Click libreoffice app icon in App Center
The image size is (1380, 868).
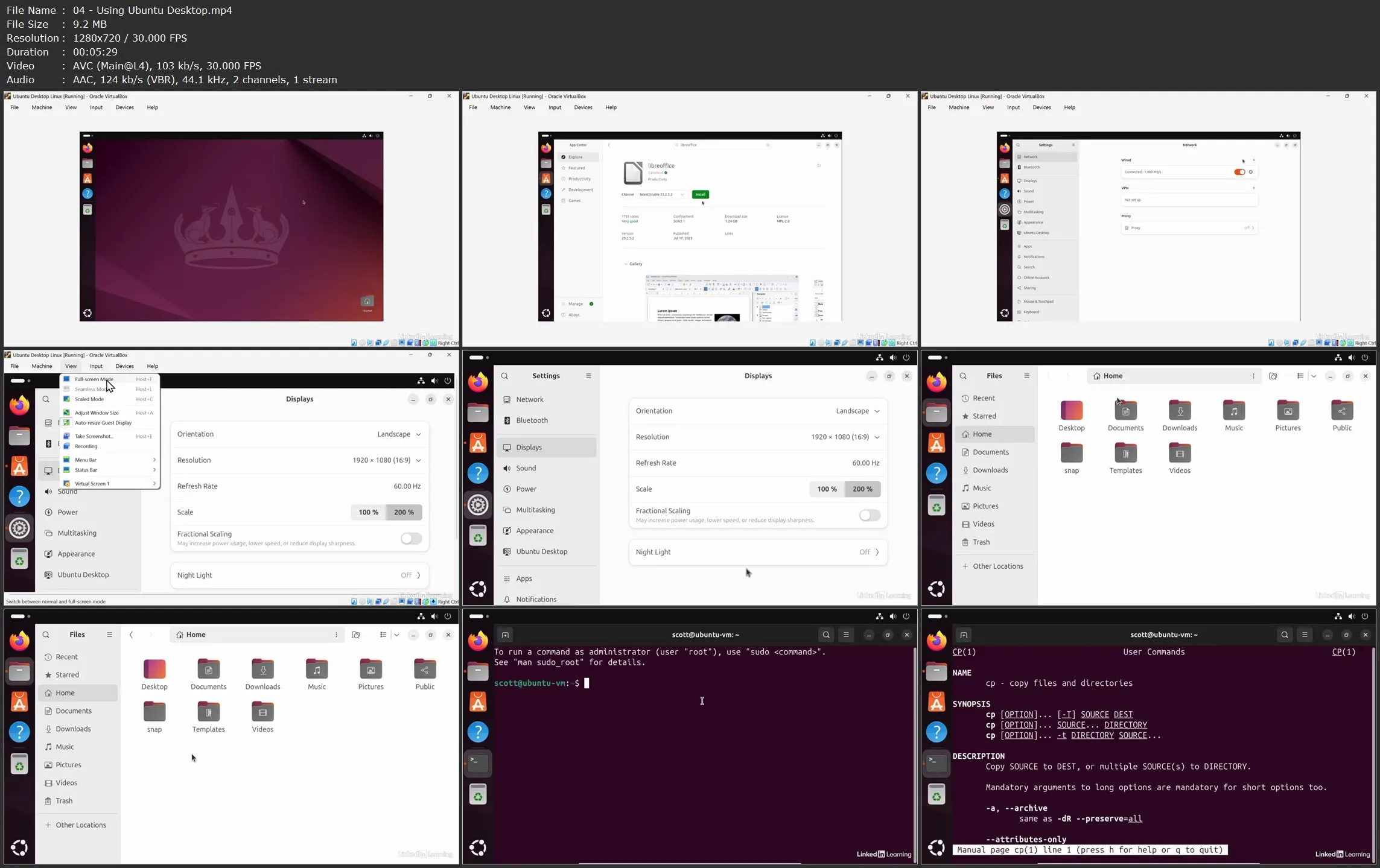pyautogui.click(x=633, y=173)
